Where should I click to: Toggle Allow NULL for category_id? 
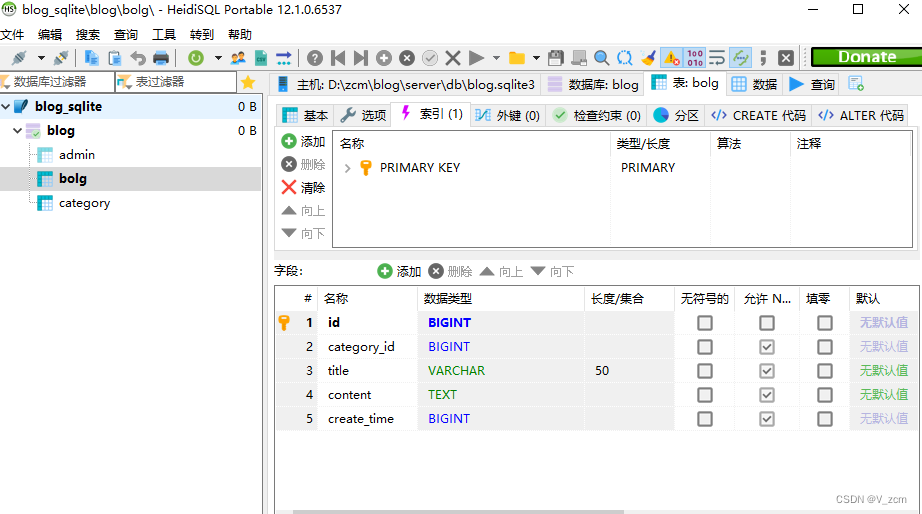click(767, 347)
